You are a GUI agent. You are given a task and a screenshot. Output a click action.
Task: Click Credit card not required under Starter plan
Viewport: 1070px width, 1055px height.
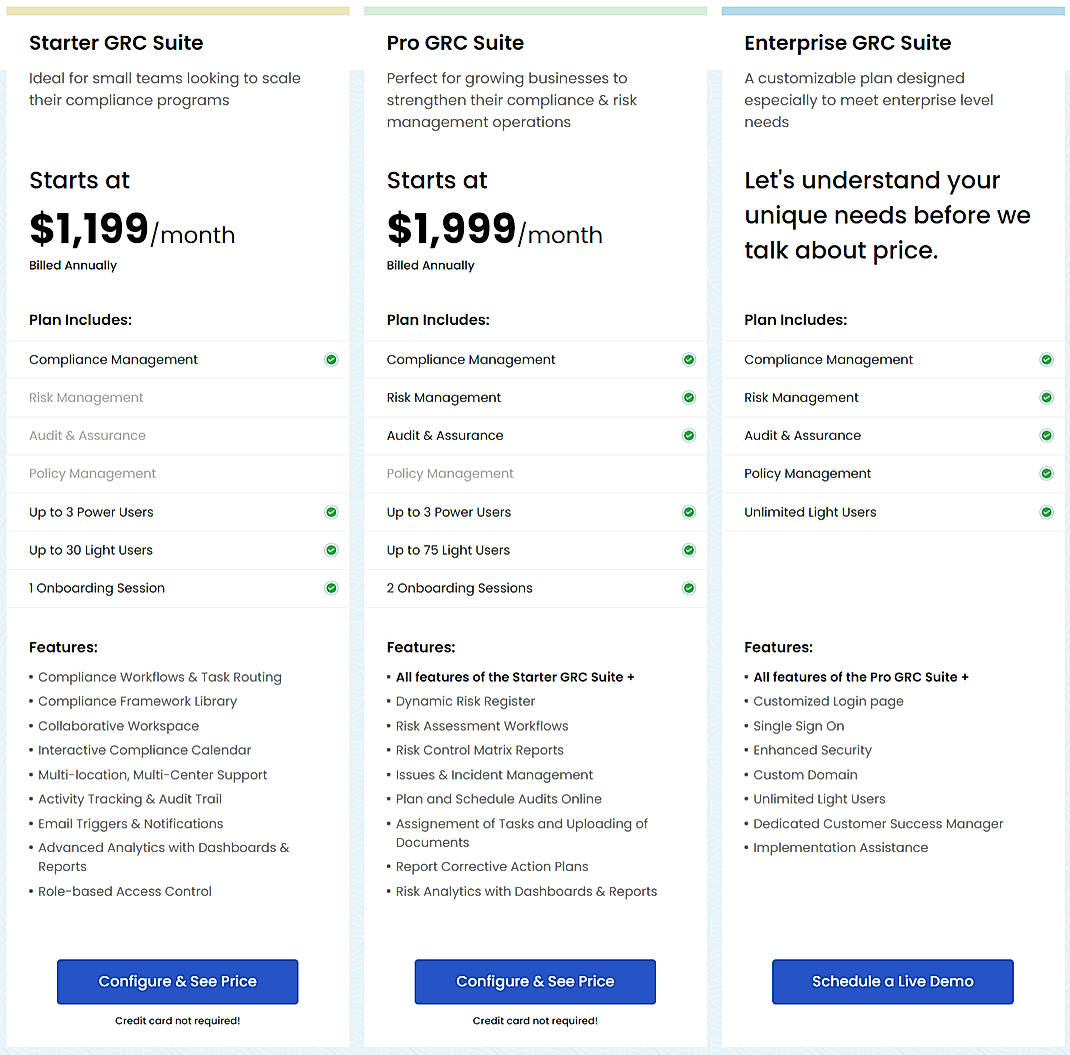click(177, 1021)
